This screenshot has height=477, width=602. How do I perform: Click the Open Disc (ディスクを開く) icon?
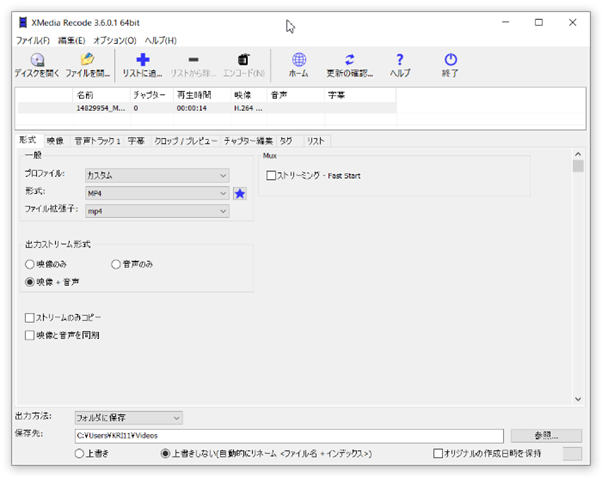[37, 60]
